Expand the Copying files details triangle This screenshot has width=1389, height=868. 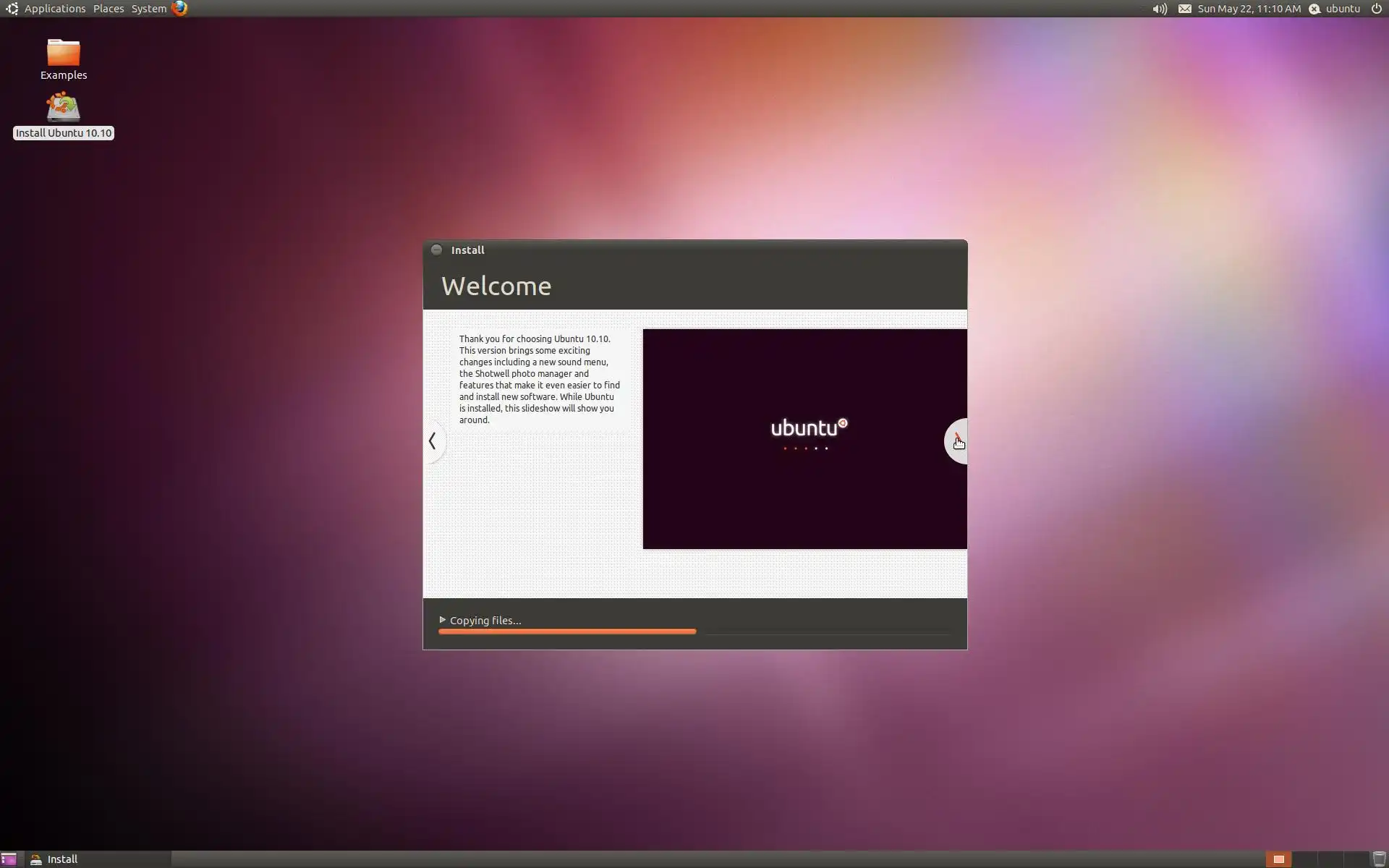pyautogui.click(x=443, y=620)
